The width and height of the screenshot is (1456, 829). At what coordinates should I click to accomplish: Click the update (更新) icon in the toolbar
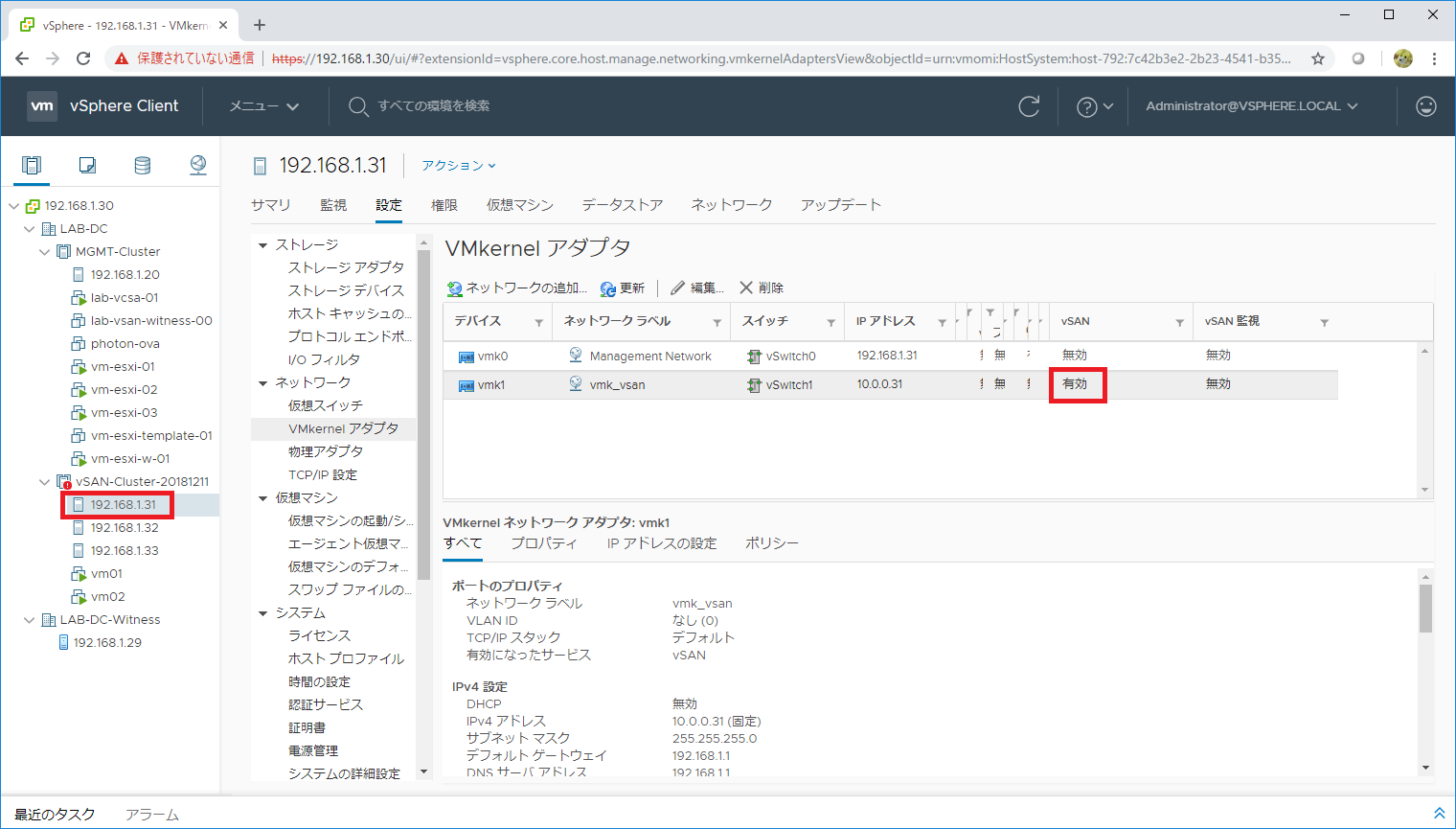(x=608, y=288)
